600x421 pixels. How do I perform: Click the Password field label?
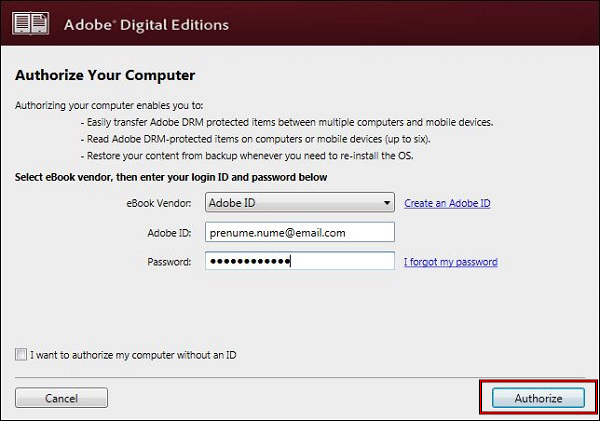coord(169,262)
